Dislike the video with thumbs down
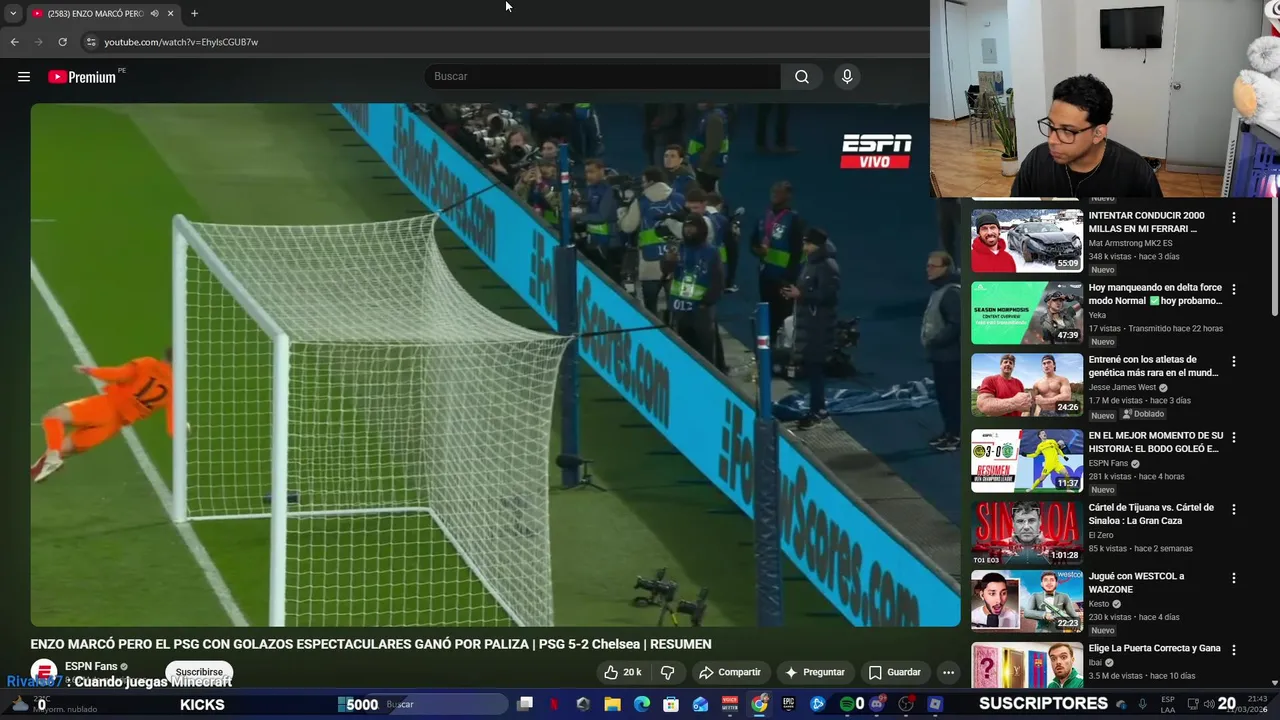 (668, 672)
